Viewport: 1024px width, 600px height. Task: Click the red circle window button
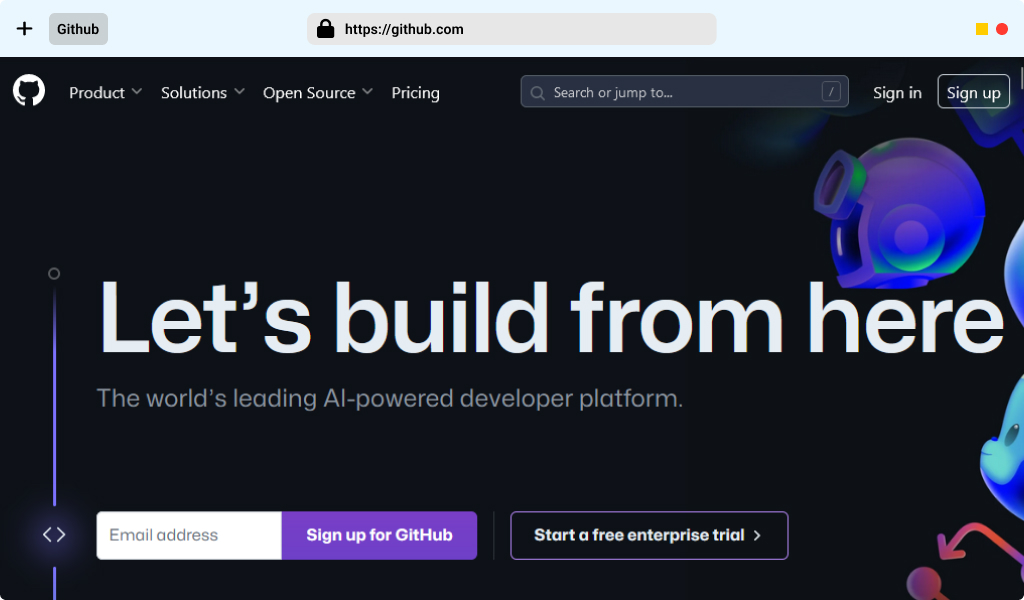[x=1002, y=29]
